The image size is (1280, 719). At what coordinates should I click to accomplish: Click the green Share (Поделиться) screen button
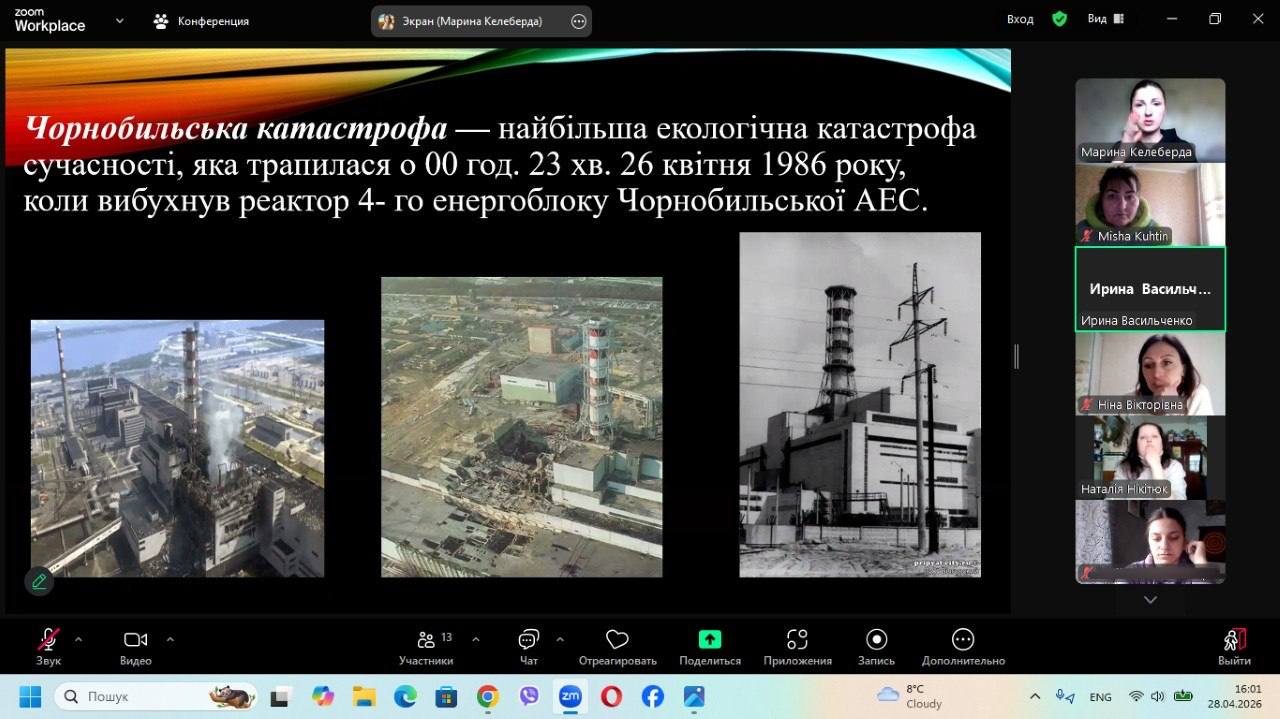click(x=709, y=647)
